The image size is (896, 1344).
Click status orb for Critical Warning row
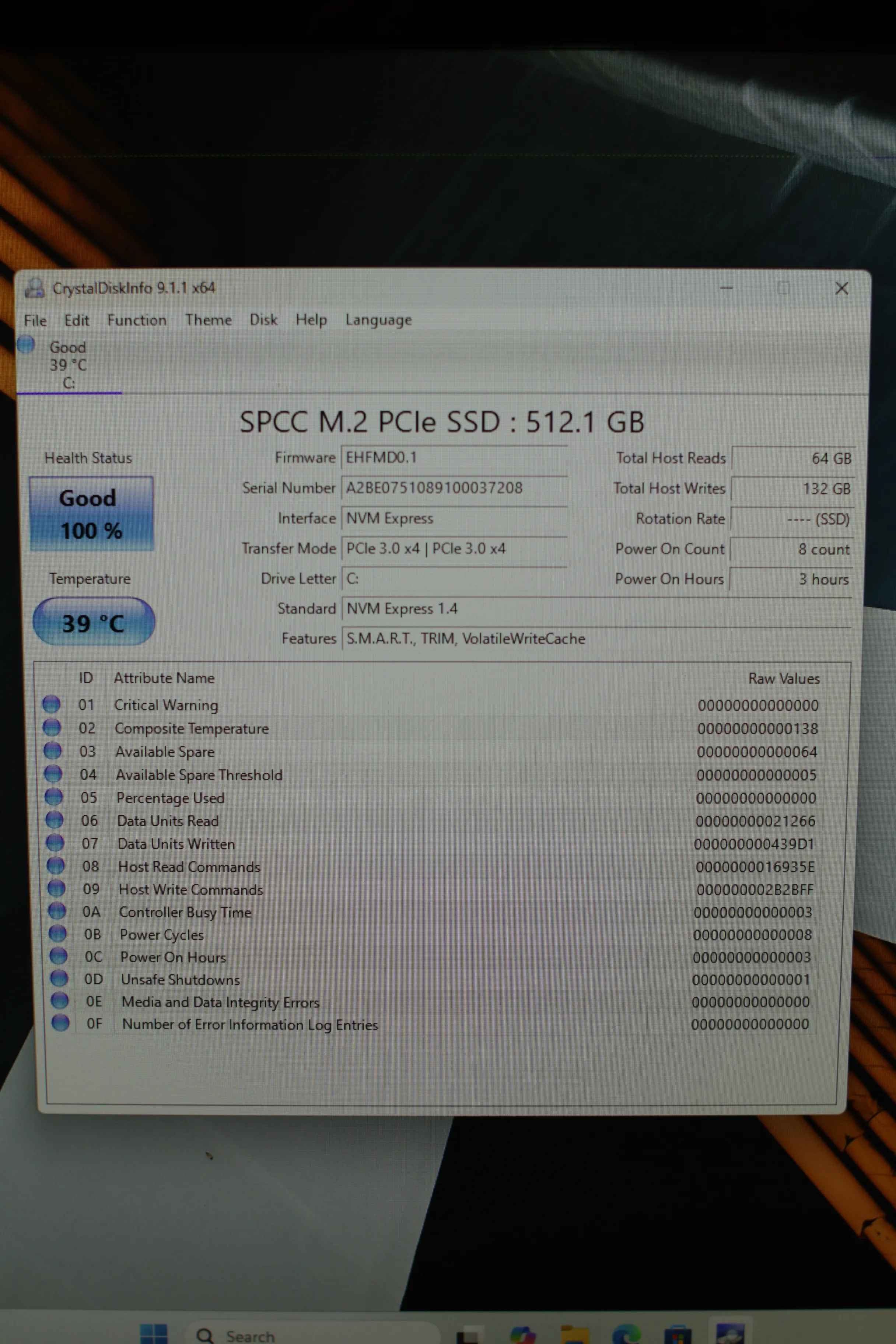coord(52,703)
